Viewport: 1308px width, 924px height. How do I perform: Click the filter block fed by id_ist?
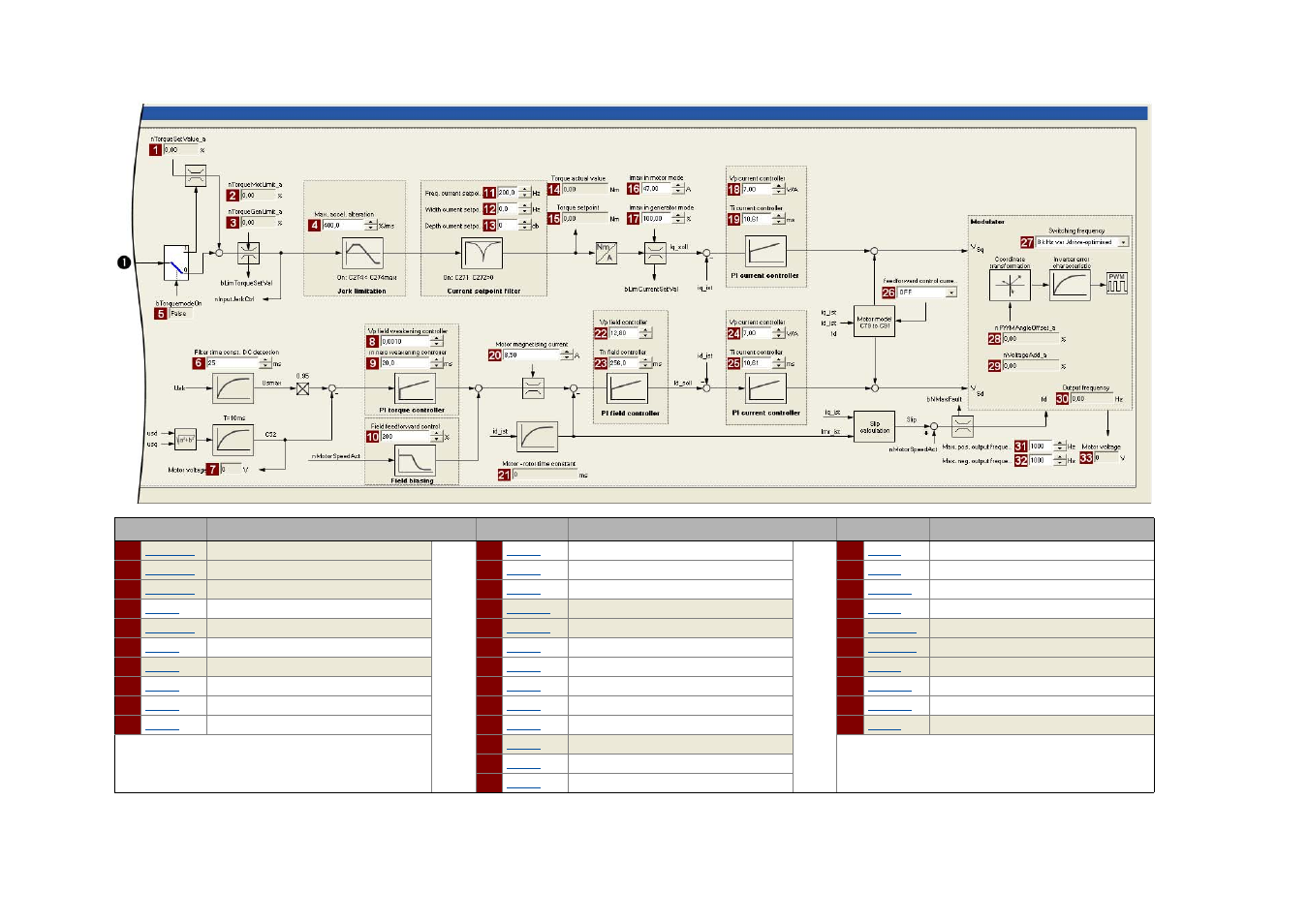point(537,437)
